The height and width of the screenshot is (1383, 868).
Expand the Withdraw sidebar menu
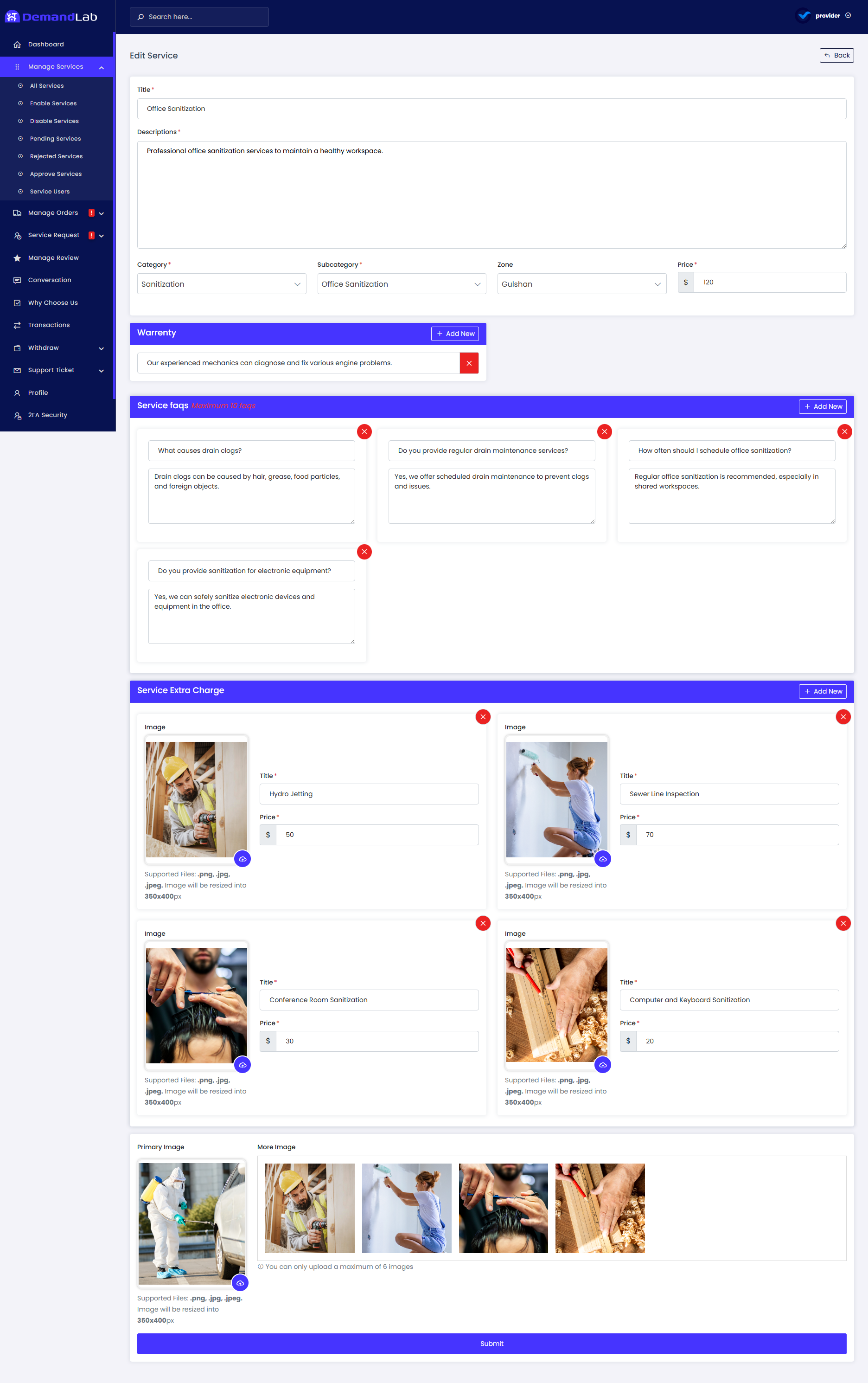(x=57, y=347)
